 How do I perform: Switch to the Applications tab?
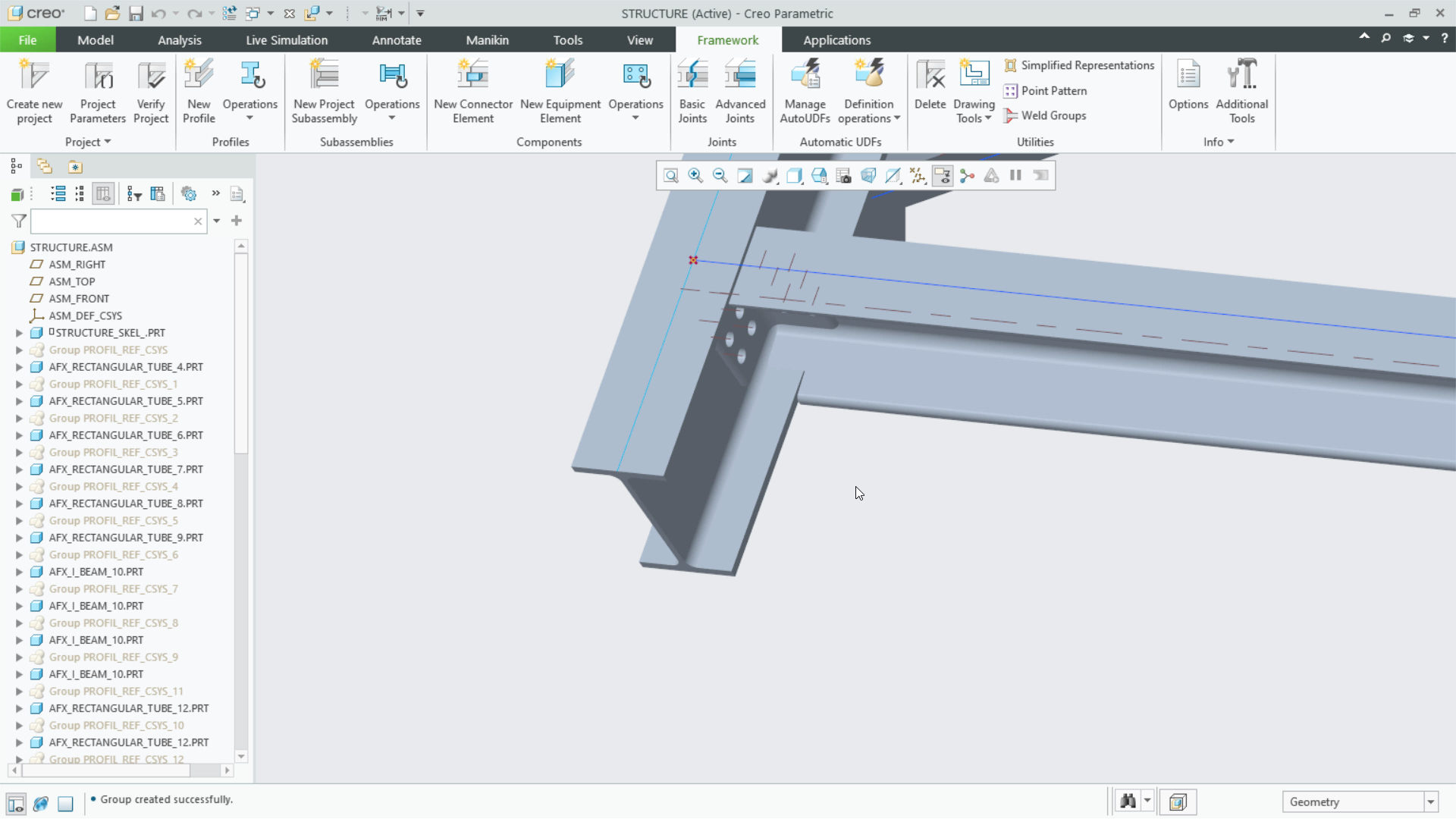[x=836, y=40]
